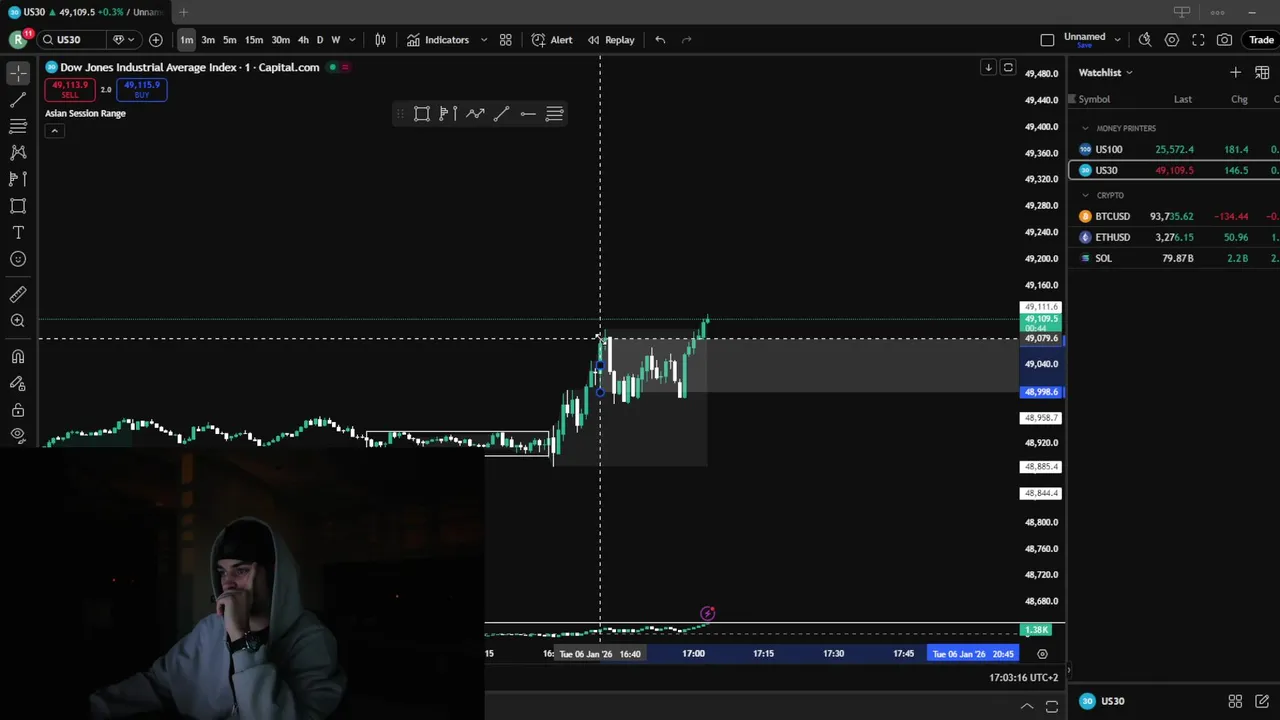Select the rectangle shape tool in left toolbar

pyautogui.click(x=18, y=206)
